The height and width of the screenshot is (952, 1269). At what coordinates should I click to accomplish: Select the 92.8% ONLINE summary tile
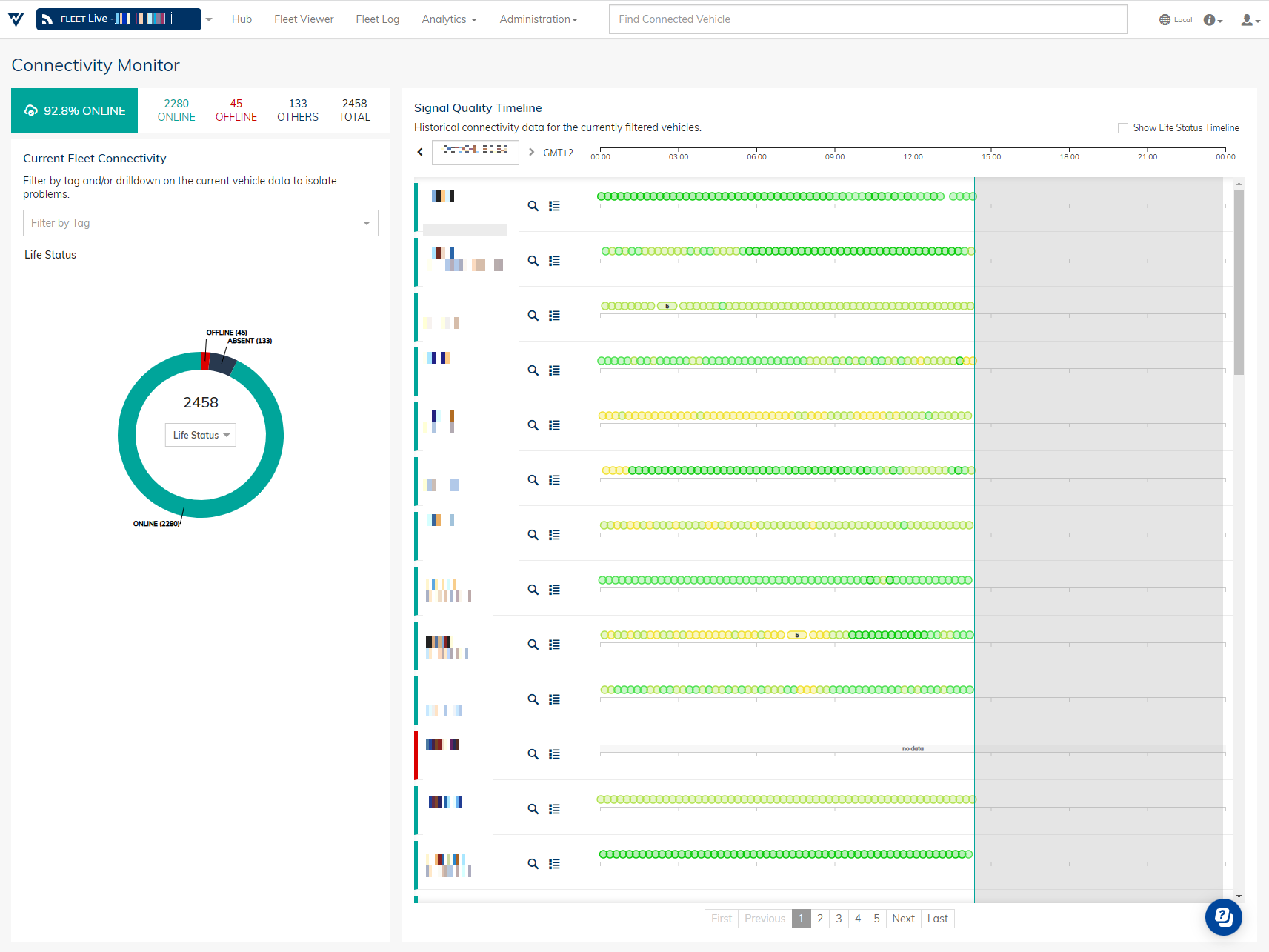tap(74, 110)
